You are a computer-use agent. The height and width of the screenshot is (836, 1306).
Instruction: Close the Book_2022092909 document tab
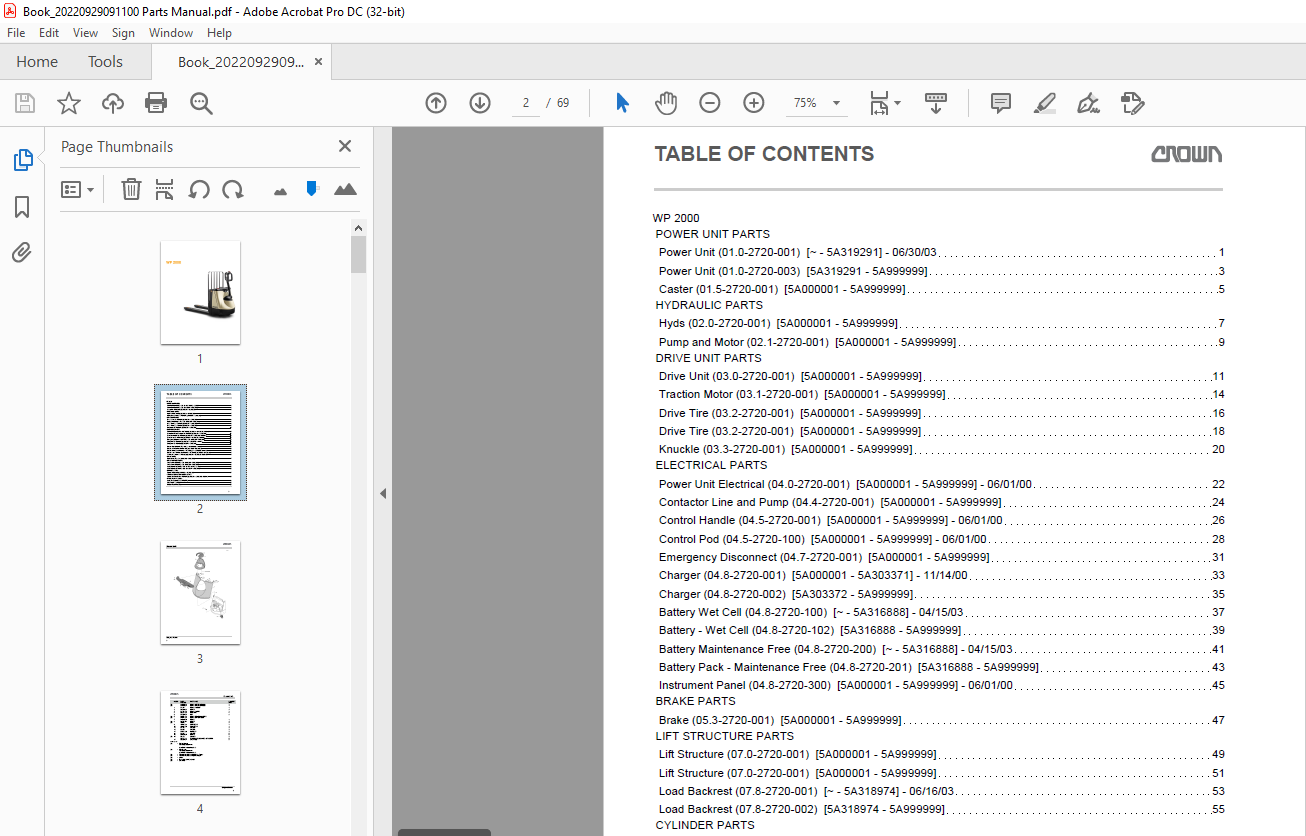coord(318,62)
